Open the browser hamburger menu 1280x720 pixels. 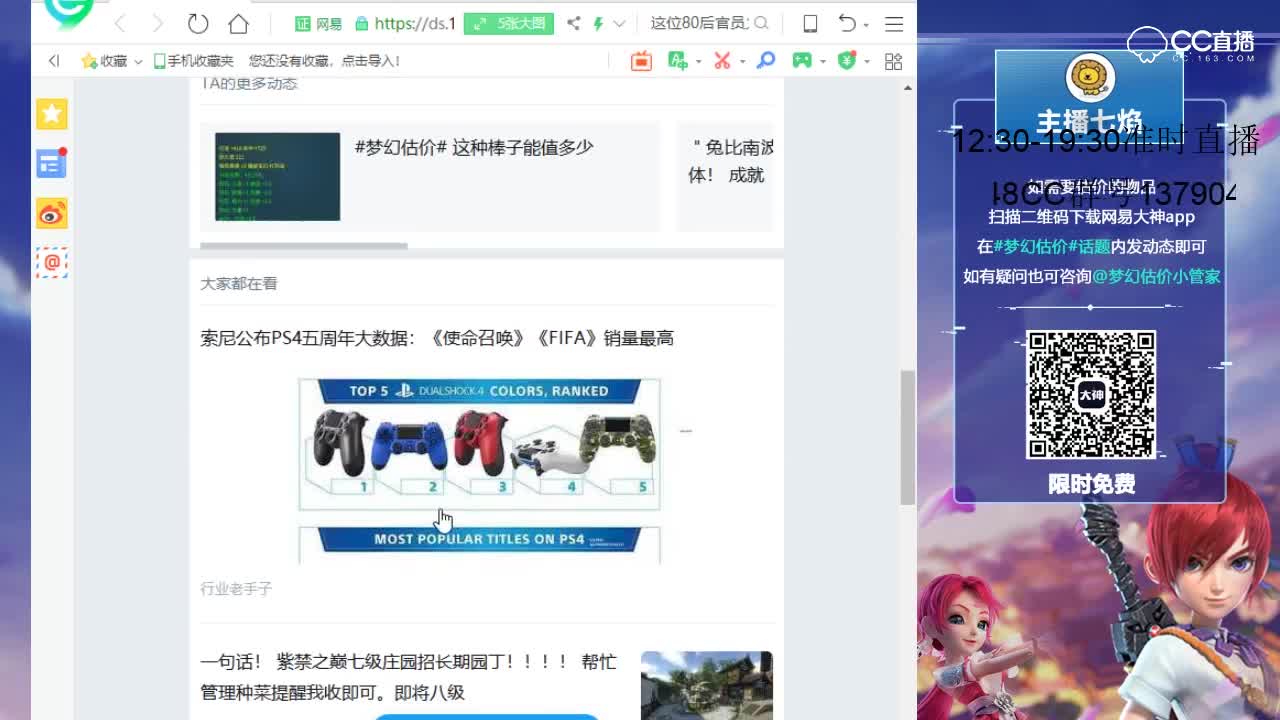(894, 23)
